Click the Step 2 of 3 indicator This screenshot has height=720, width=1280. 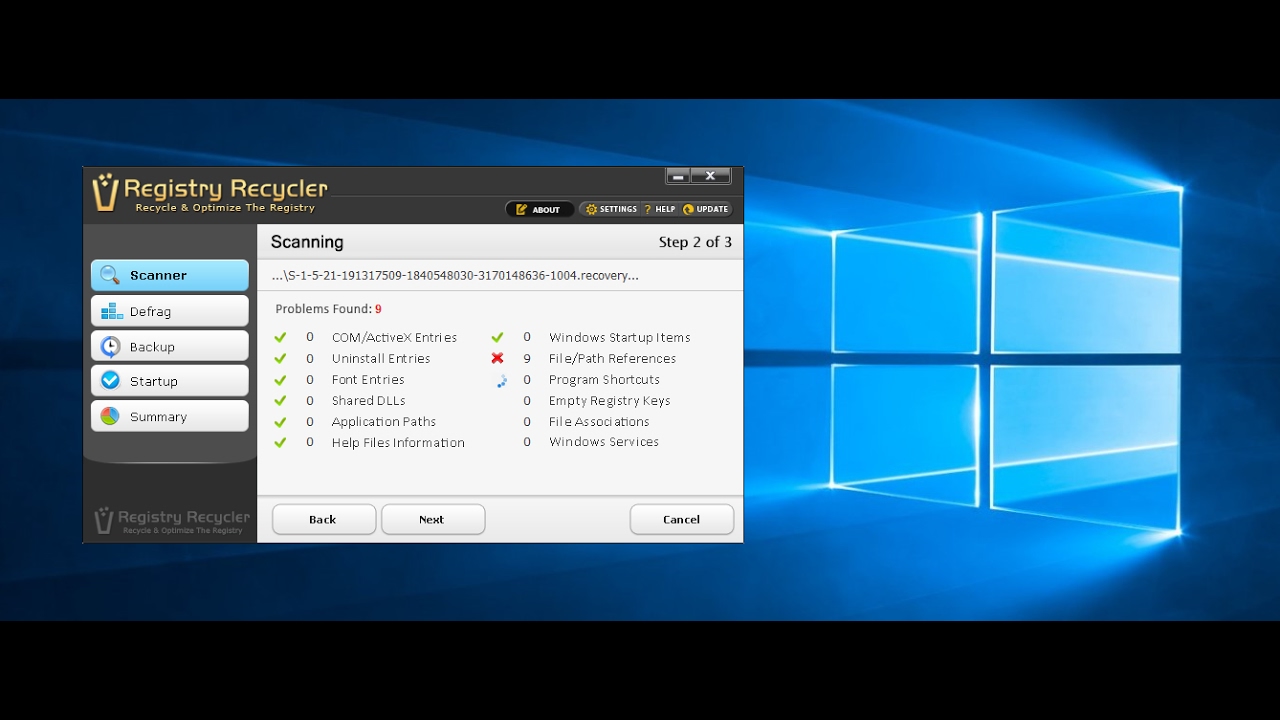coord(695,242)
